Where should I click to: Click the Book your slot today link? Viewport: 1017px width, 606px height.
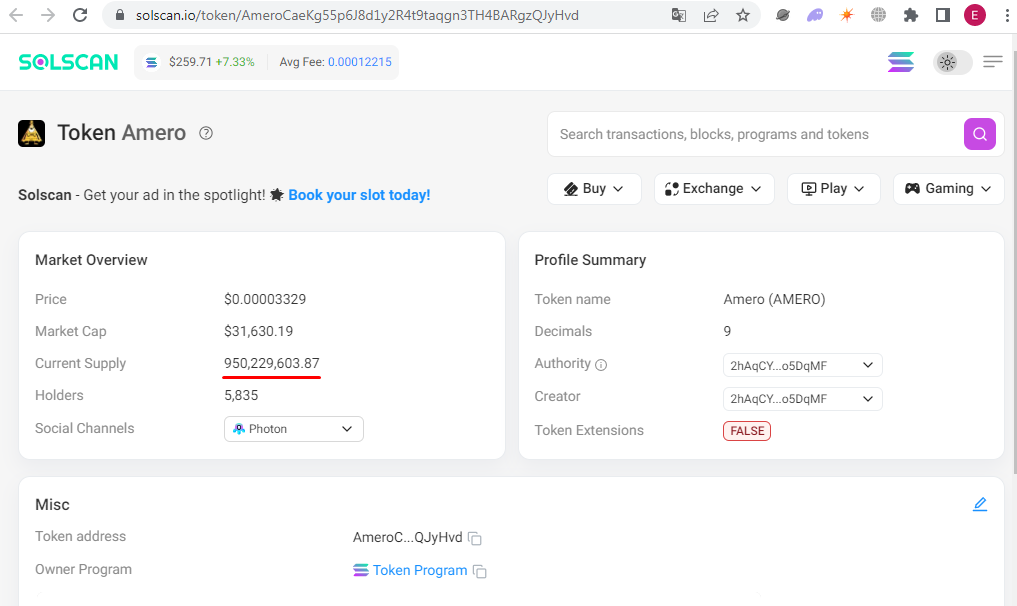coord(359,195)
